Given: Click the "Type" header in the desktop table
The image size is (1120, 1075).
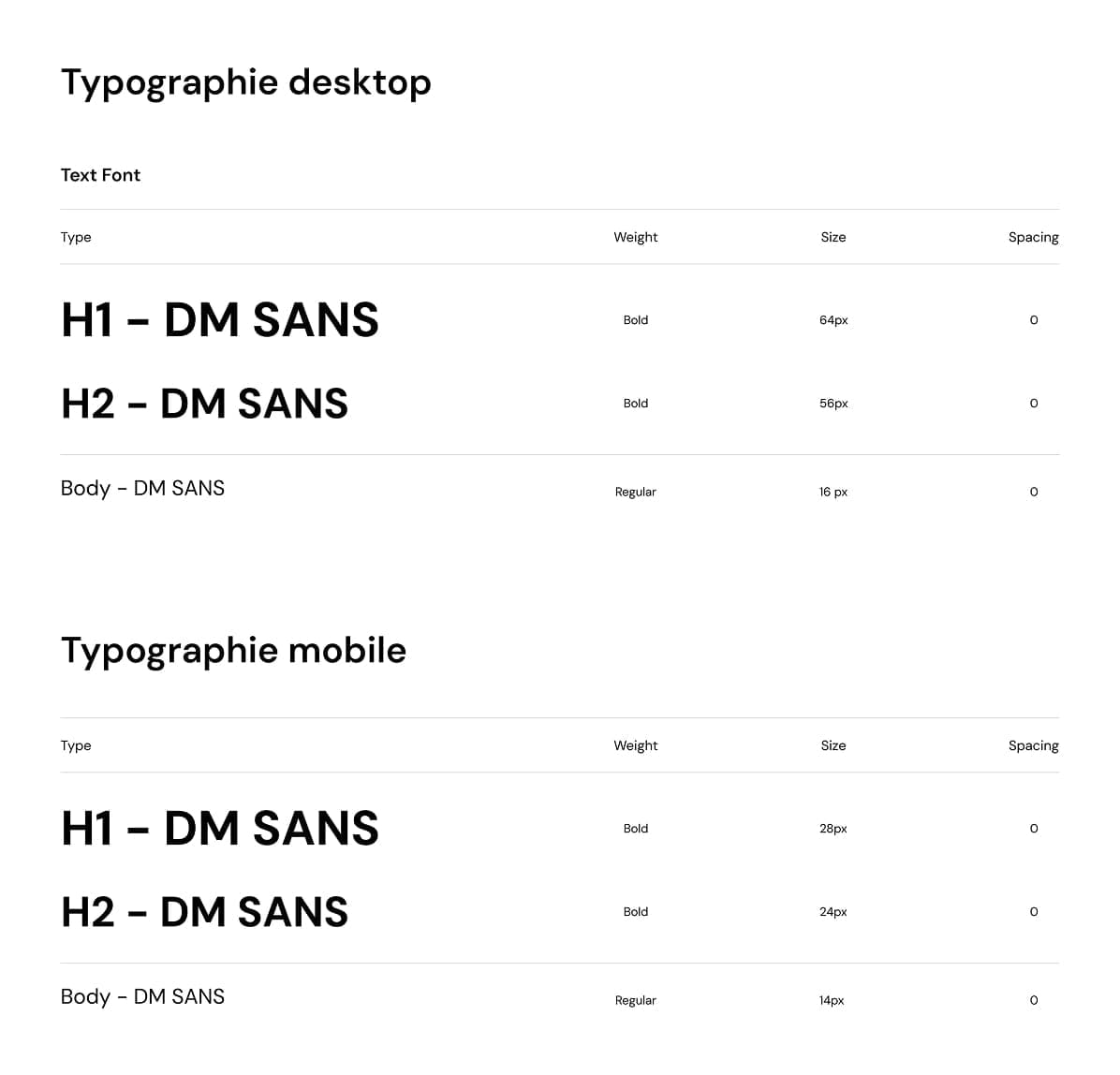Looking at the screenshot, I should [76, 237].
